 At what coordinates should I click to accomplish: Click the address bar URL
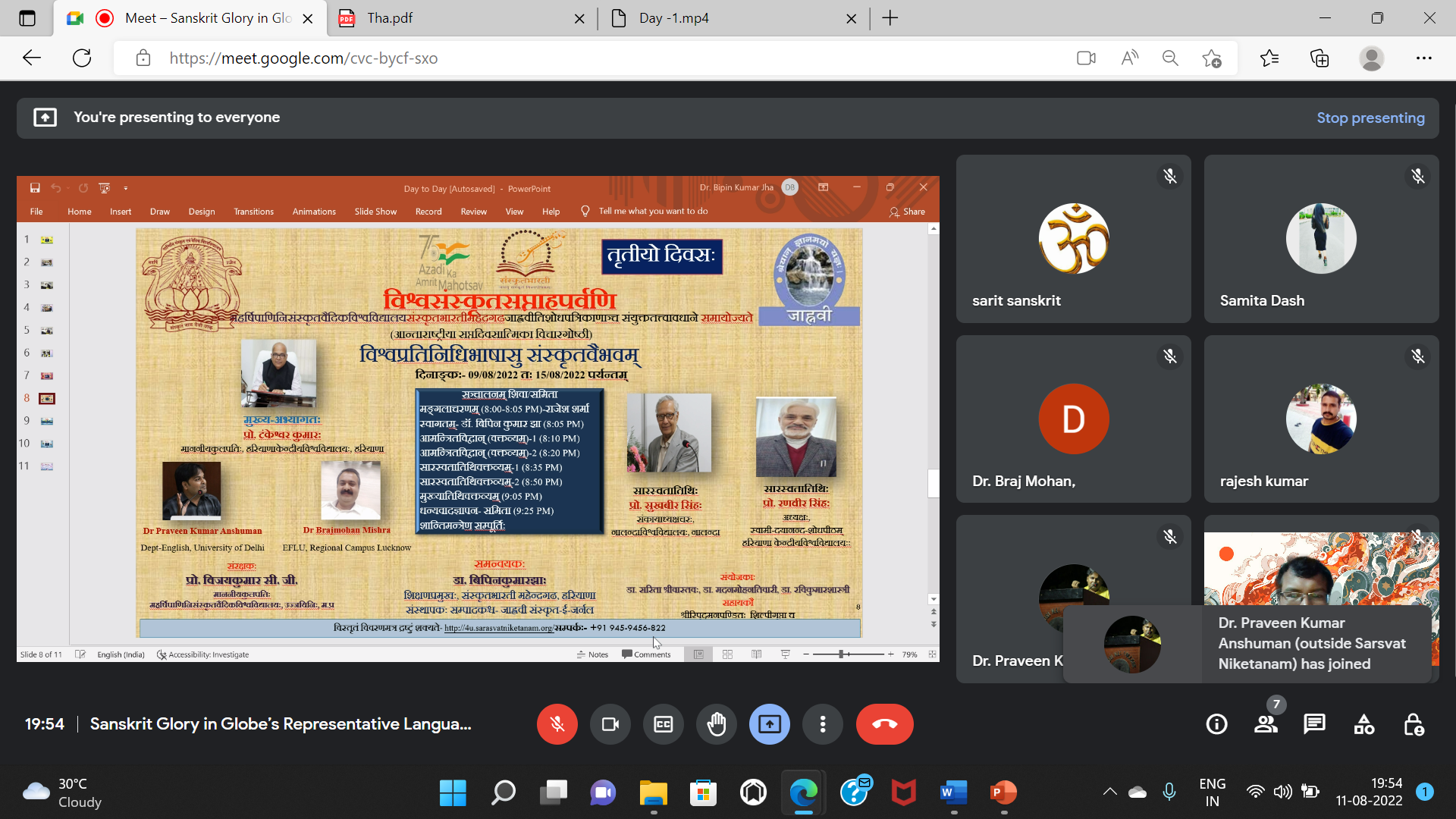coord(303,58)
